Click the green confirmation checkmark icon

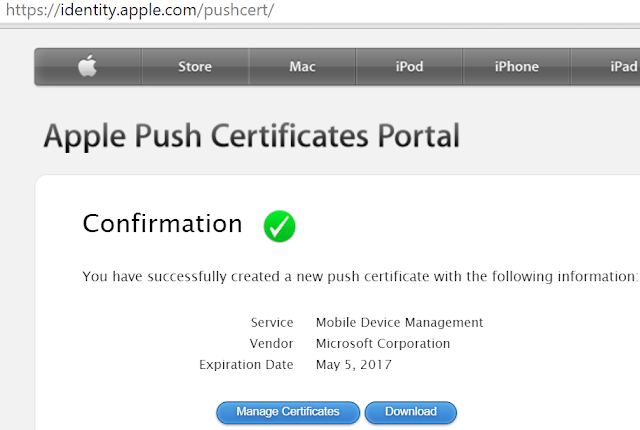[x=280, y=226]
